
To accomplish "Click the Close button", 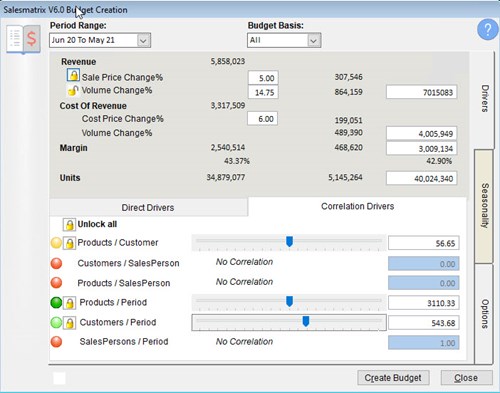I will click(466, 378).
